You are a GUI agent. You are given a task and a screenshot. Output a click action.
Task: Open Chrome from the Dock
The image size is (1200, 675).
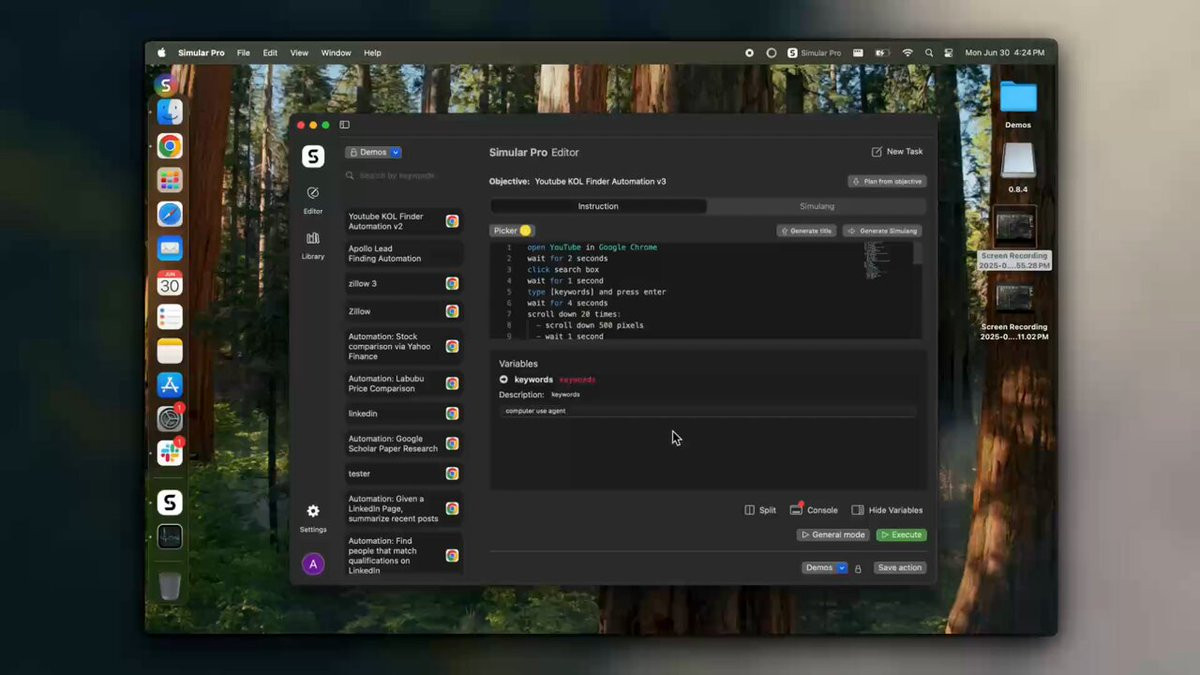(170, 147)
